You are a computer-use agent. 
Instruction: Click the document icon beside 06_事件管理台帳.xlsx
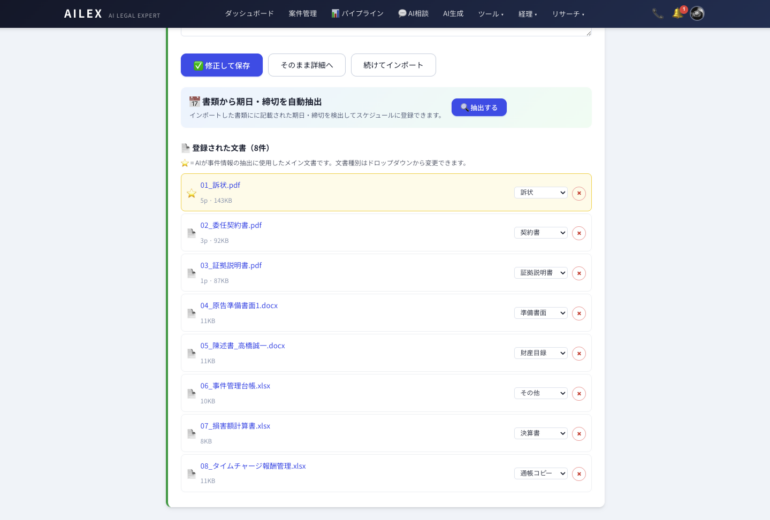pos(191,393)
